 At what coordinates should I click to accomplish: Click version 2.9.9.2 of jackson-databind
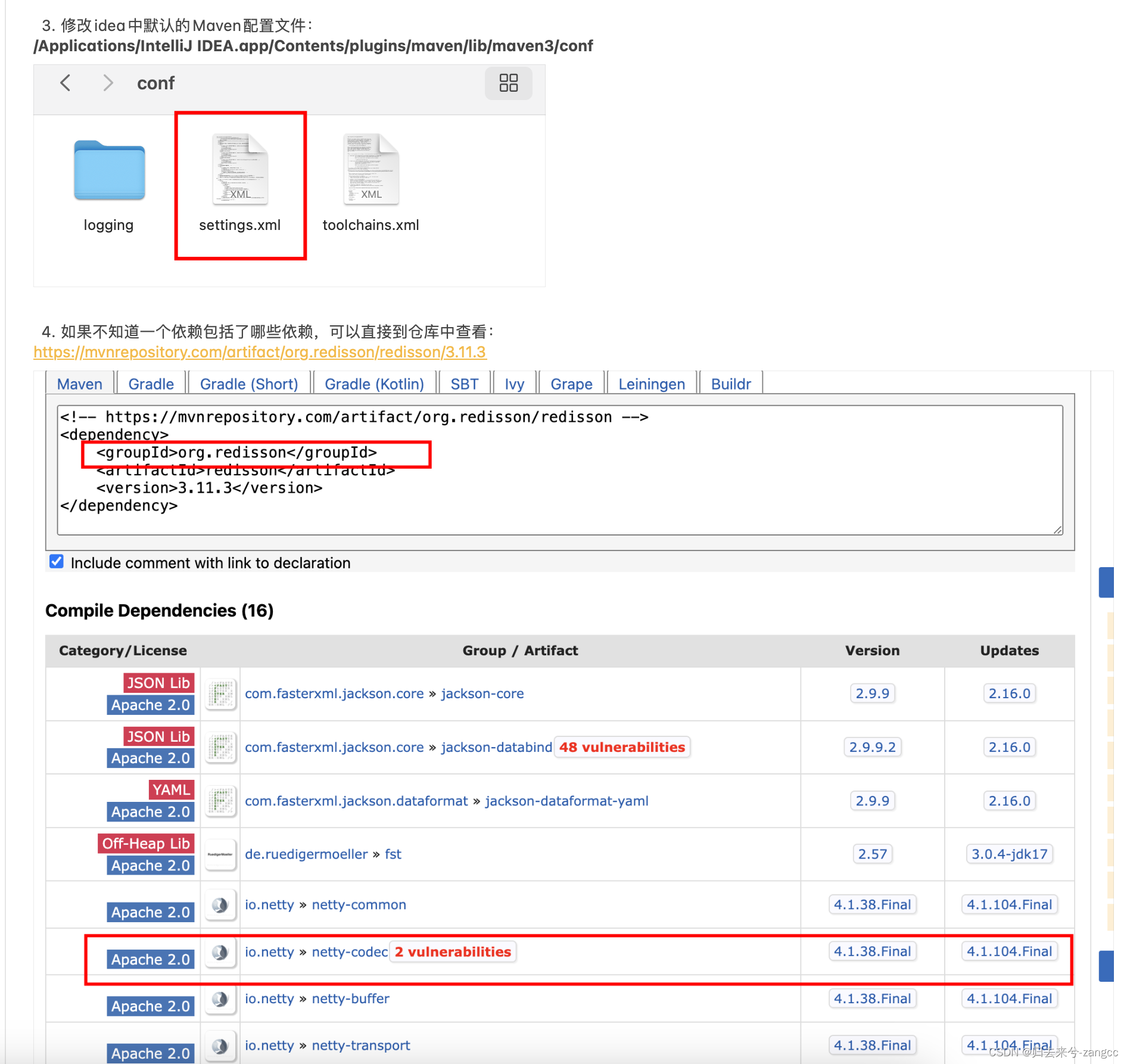click(872, 747)
